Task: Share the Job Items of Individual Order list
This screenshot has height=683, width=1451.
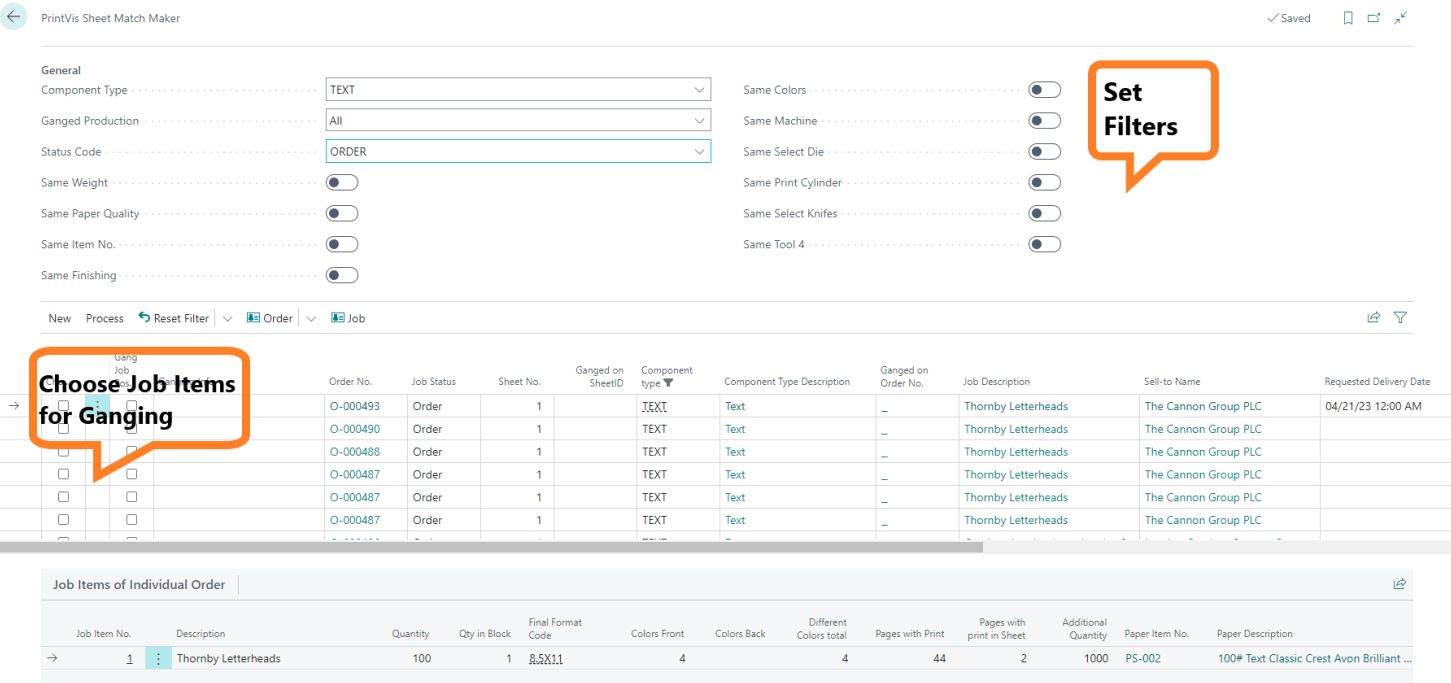Action: (1400, 584)
